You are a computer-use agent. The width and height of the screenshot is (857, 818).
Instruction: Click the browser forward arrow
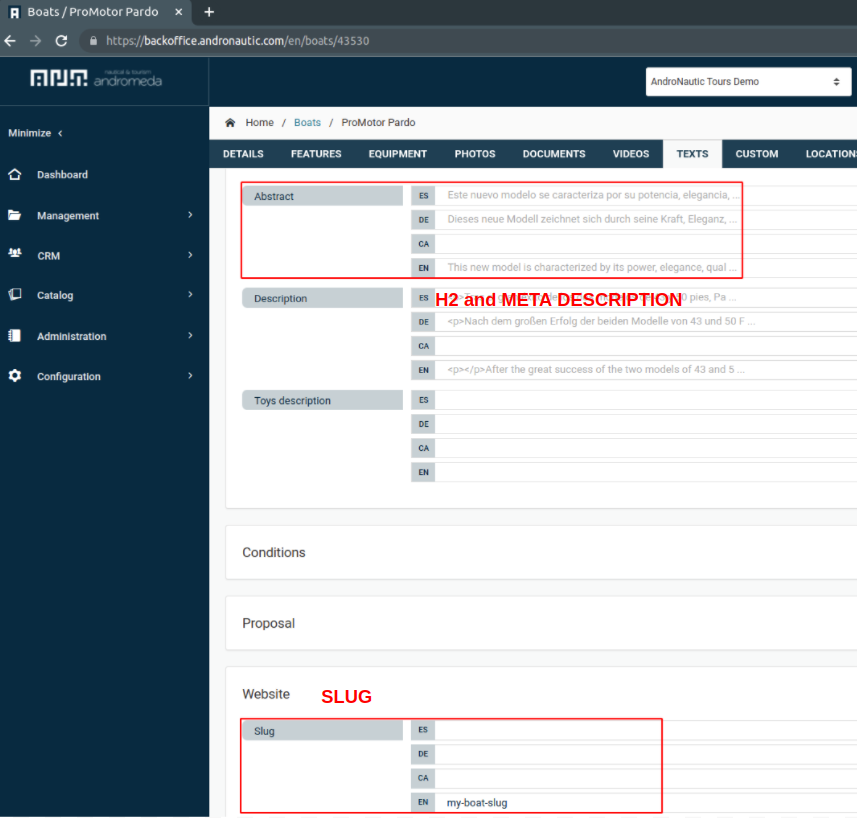point(36,41)
